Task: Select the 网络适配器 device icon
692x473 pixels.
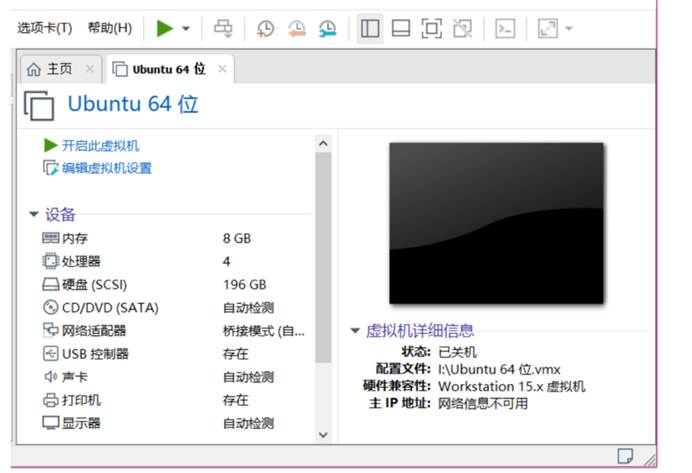Action: [x=50, y=330]
